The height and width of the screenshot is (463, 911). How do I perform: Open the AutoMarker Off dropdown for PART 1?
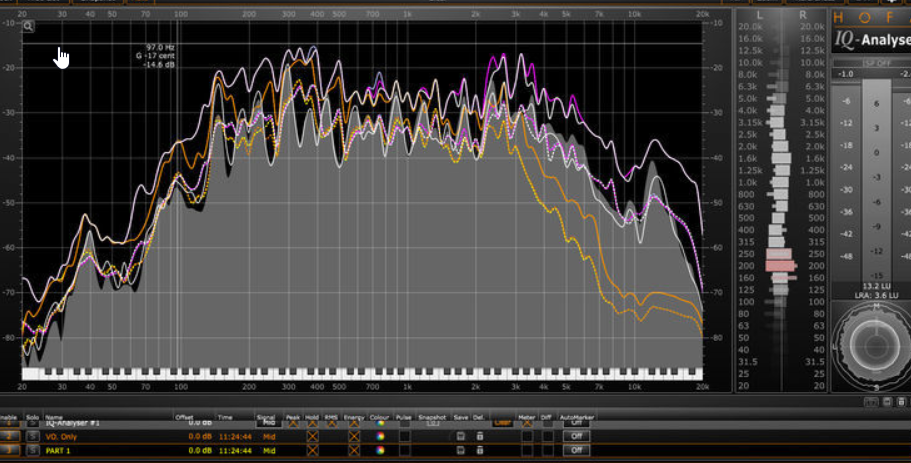point(576,450)
